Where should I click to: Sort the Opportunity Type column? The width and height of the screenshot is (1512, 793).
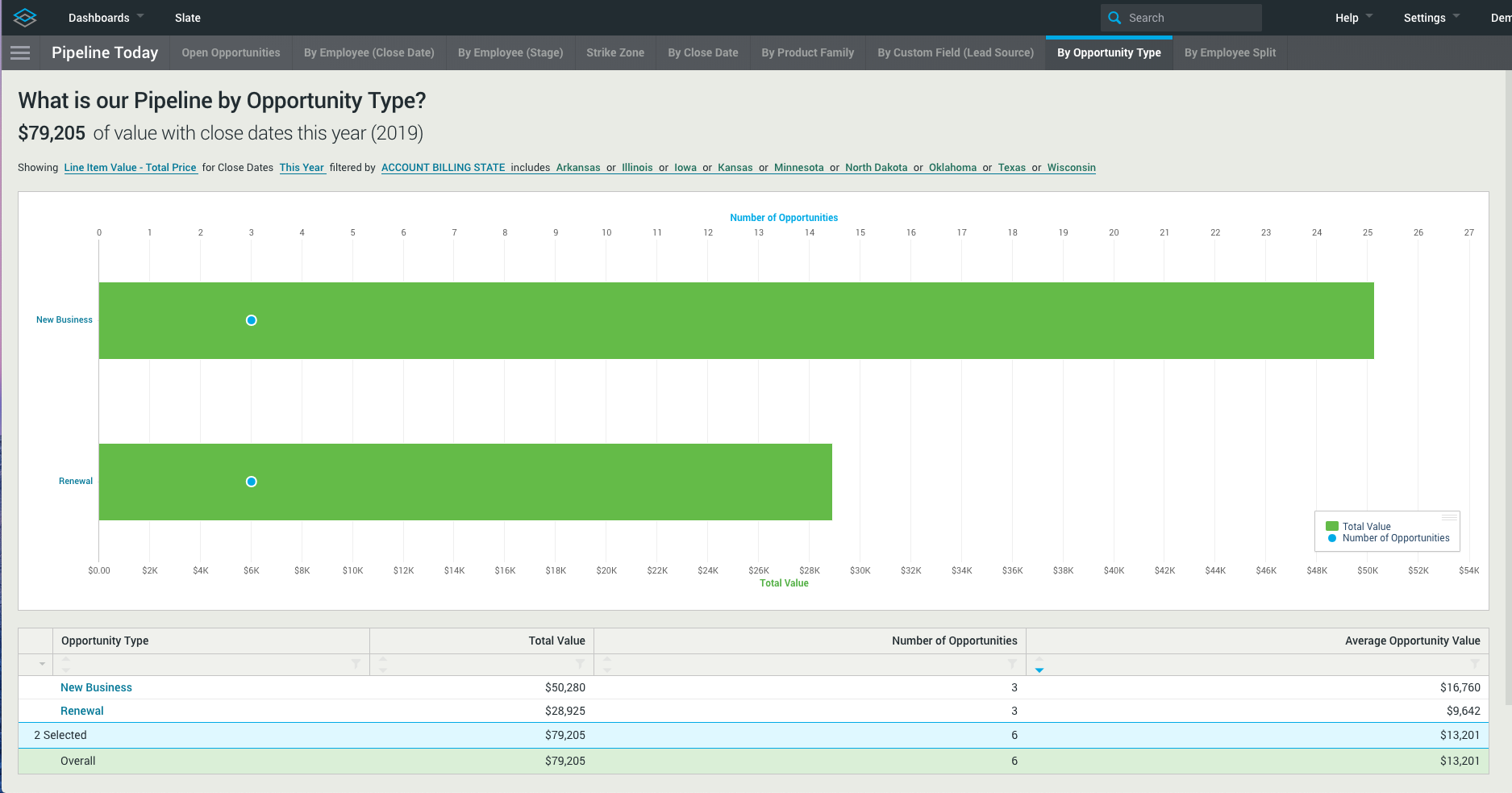click(66, 664)
